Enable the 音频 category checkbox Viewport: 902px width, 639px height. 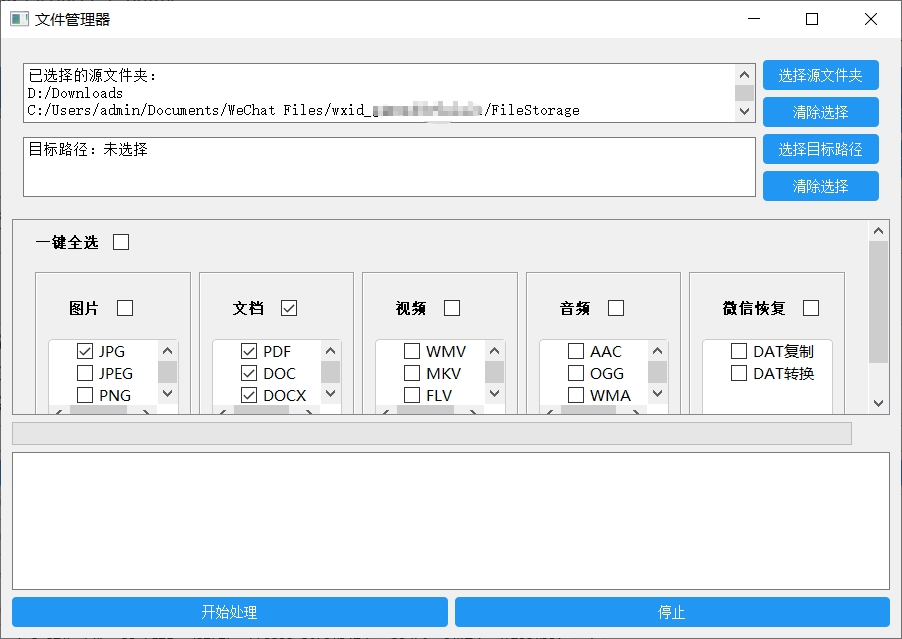click(x=615, y=308)
